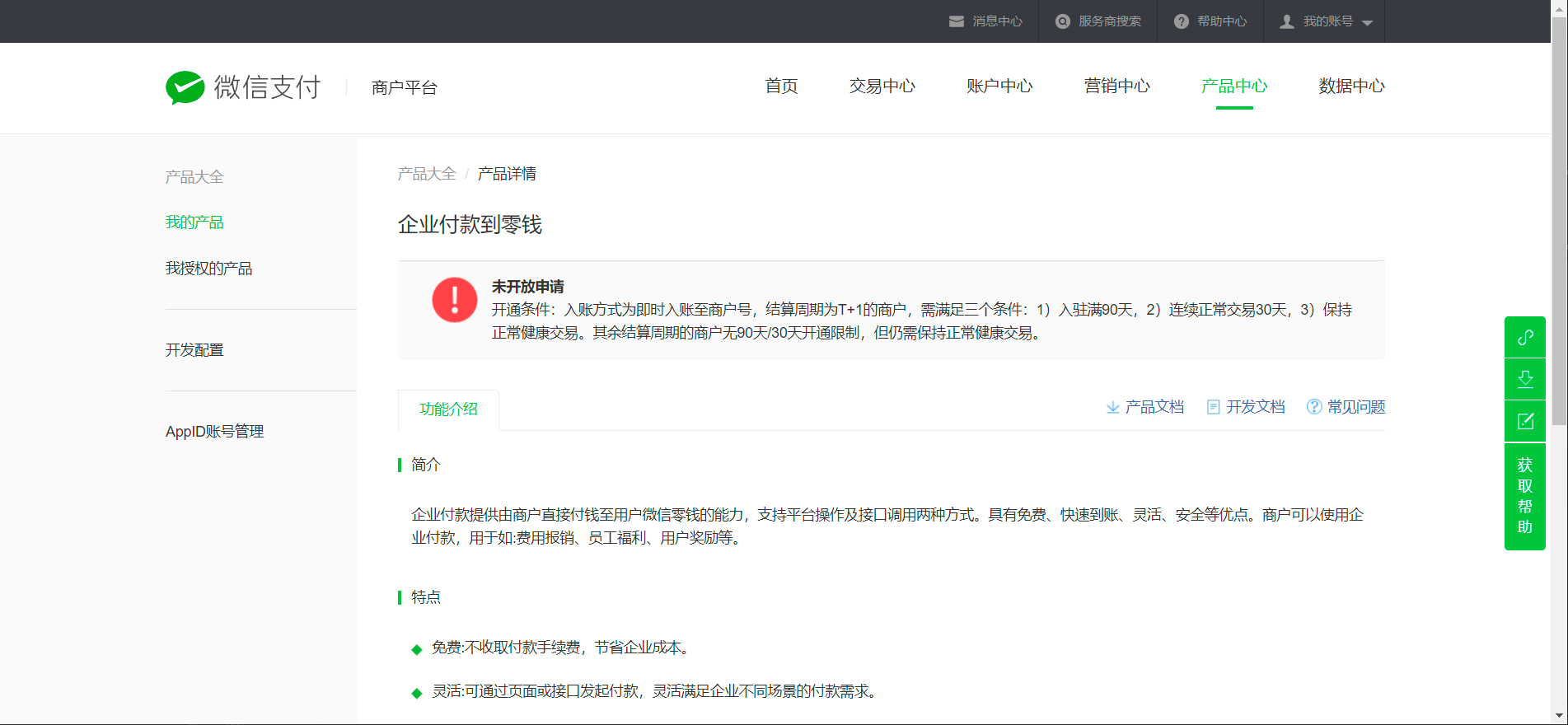Open 账户中心 navigation item
The image size is (1568, 725).
[x=999, y=87]
